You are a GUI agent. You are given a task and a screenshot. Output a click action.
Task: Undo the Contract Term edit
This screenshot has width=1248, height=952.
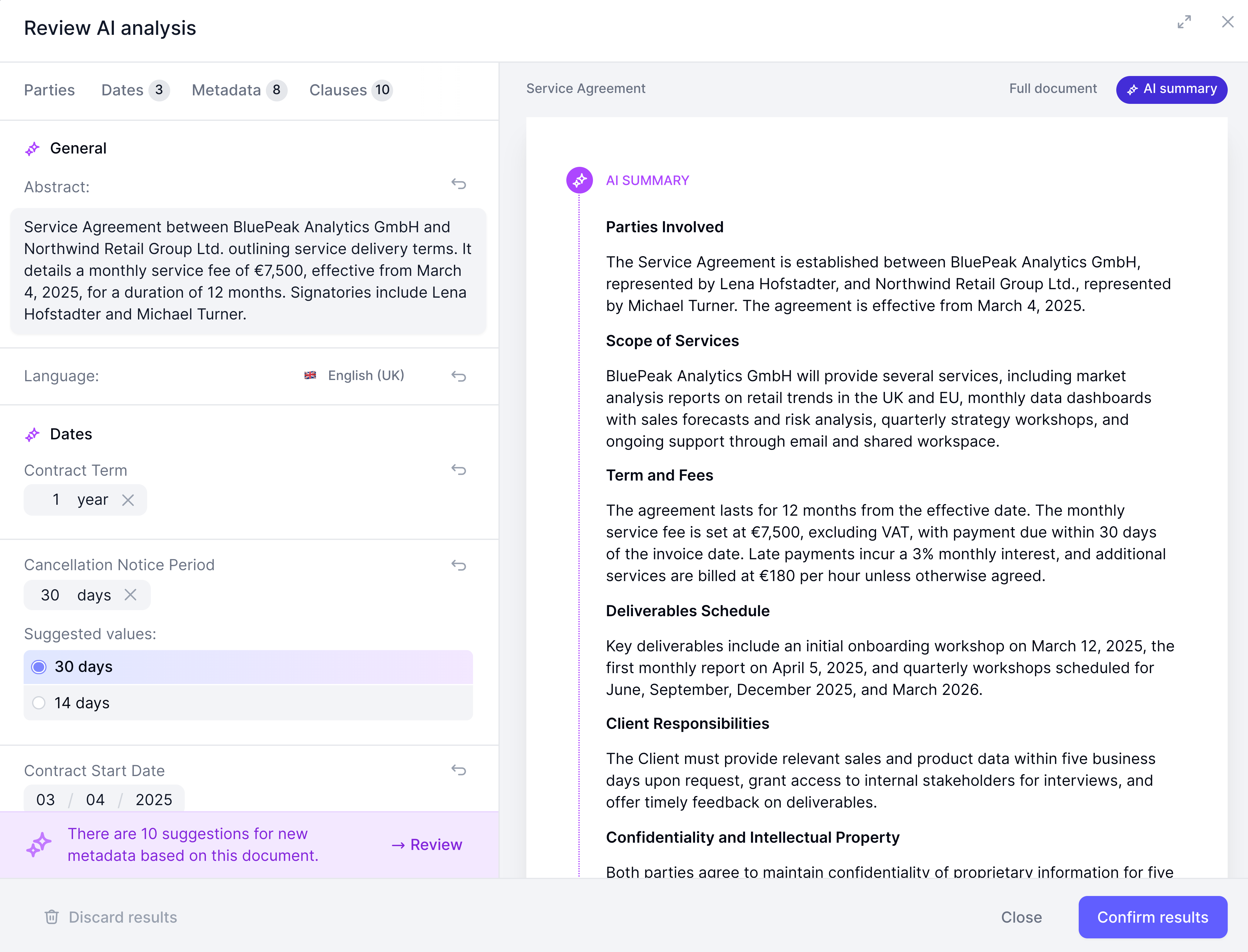pyautogui.click(x=458, y=470)
